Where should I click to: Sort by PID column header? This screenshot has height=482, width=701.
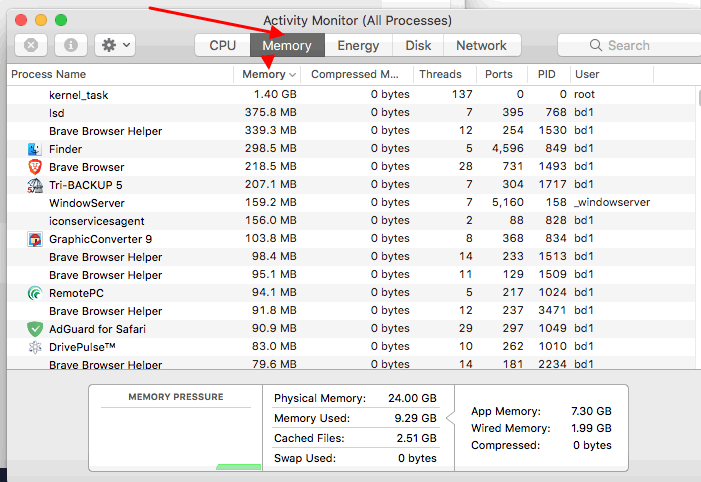pos(549,74)
